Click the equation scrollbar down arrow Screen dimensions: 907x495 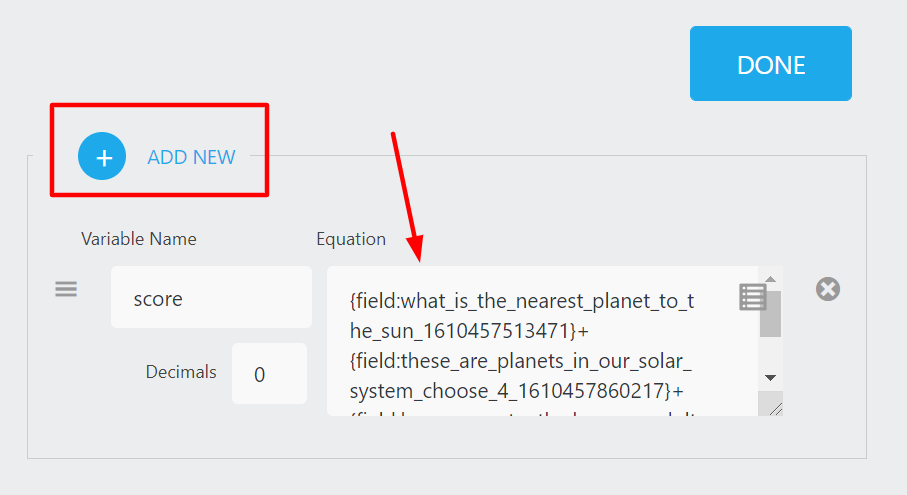pos(770,377)
